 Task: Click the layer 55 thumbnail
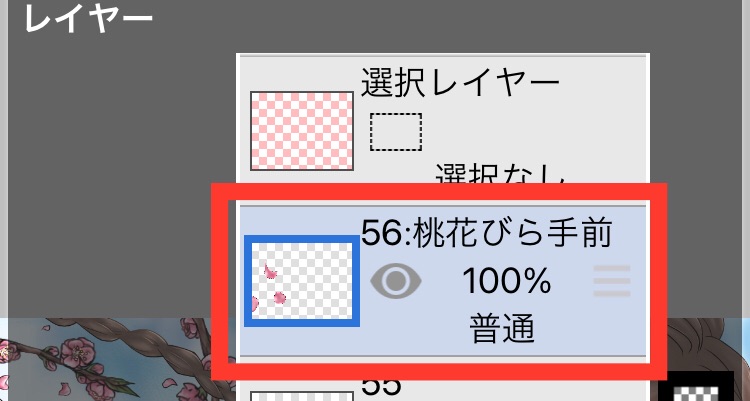click(302, 396)
